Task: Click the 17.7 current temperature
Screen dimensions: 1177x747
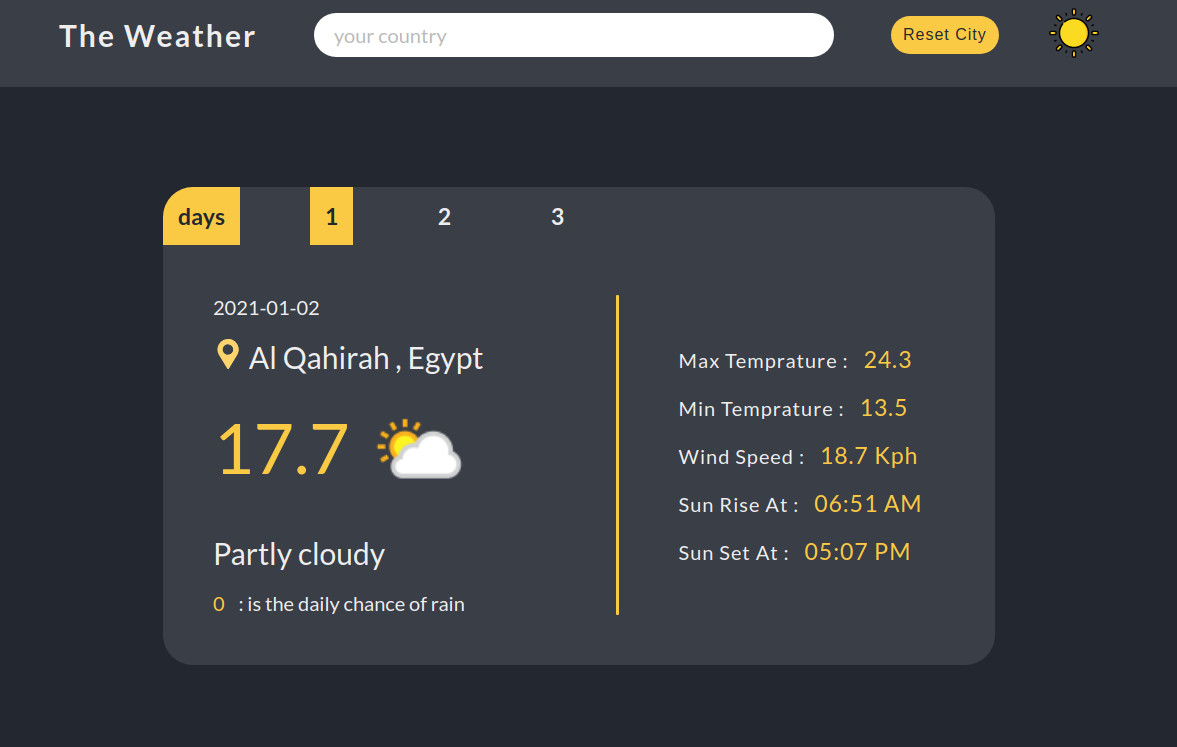Action: click(282, 450)
